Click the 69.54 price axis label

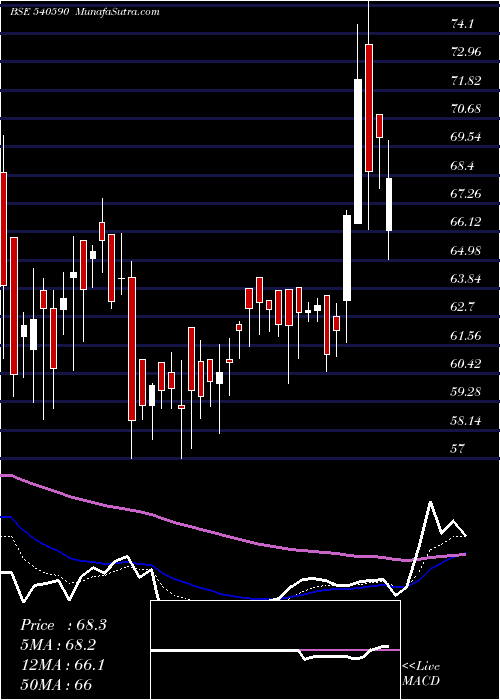(466, 137)
